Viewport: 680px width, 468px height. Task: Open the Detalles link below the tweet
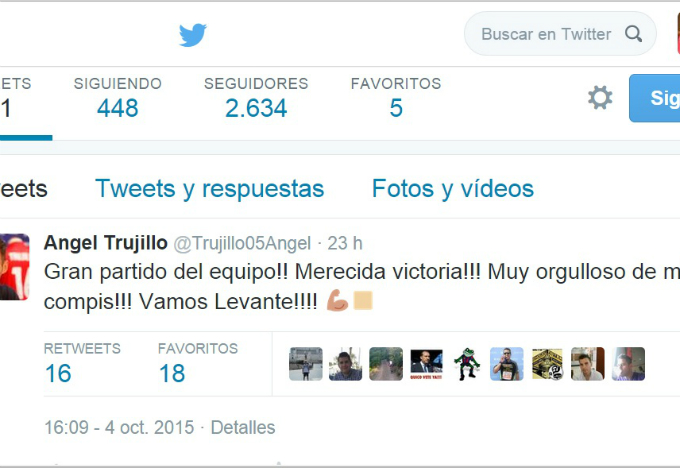pyautogui.click(x=243, y=428)
